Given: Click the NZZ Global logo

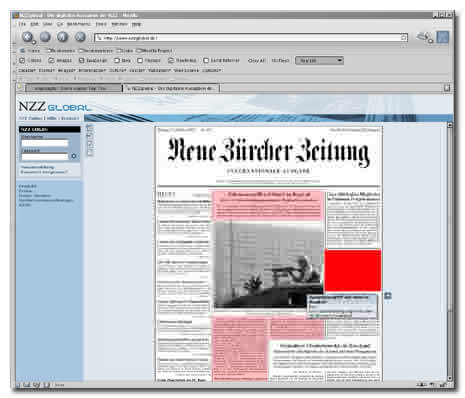Looking at the screenshot, I should [55, 107].
